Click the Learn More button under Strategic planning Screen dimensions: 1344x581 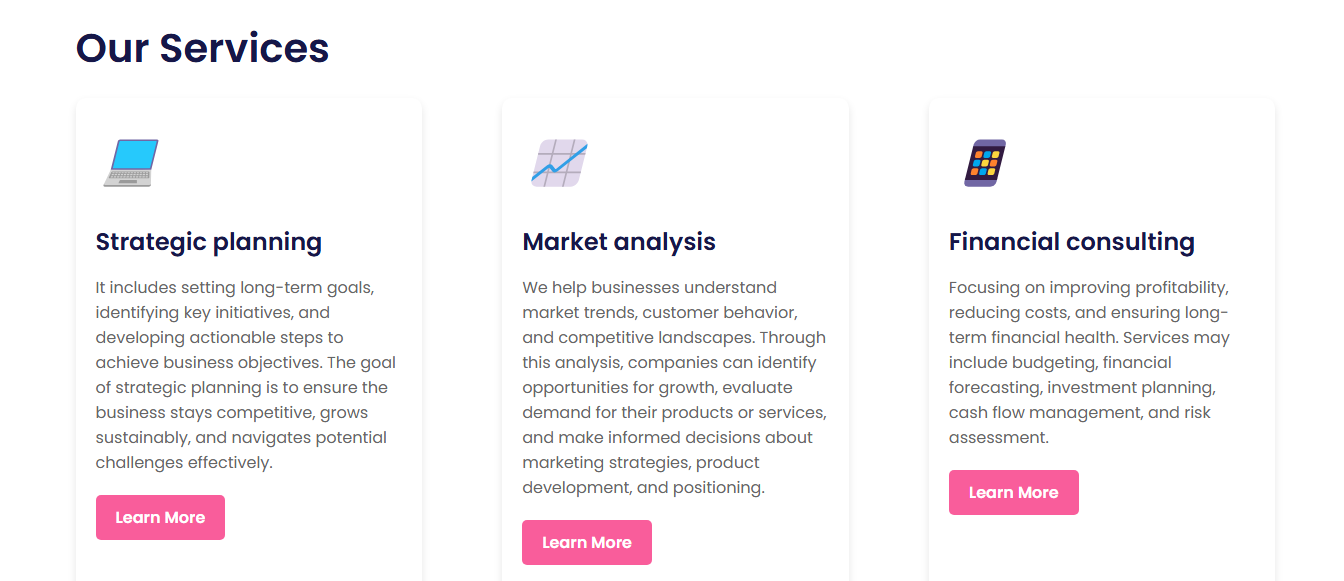(x=160, y=517)
